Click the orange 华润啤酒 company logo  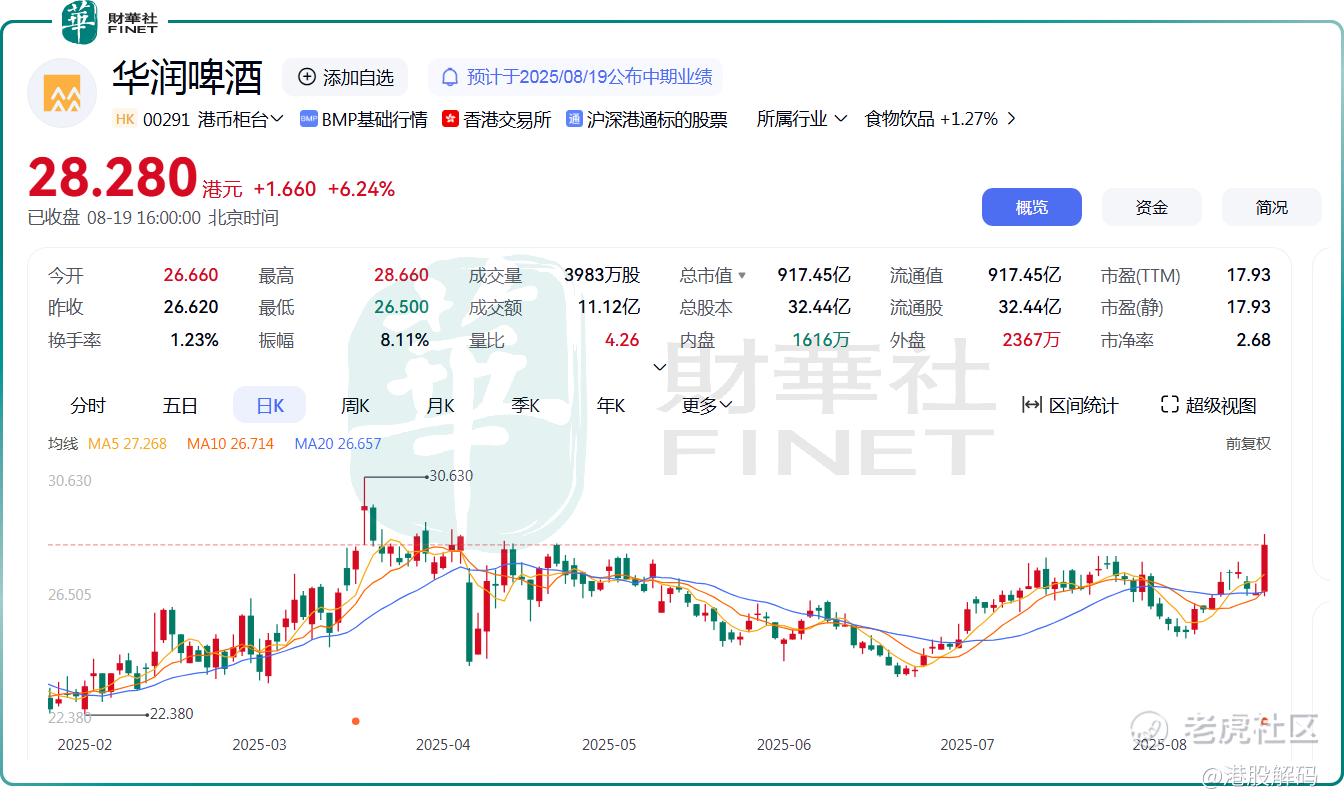(62, 94)
